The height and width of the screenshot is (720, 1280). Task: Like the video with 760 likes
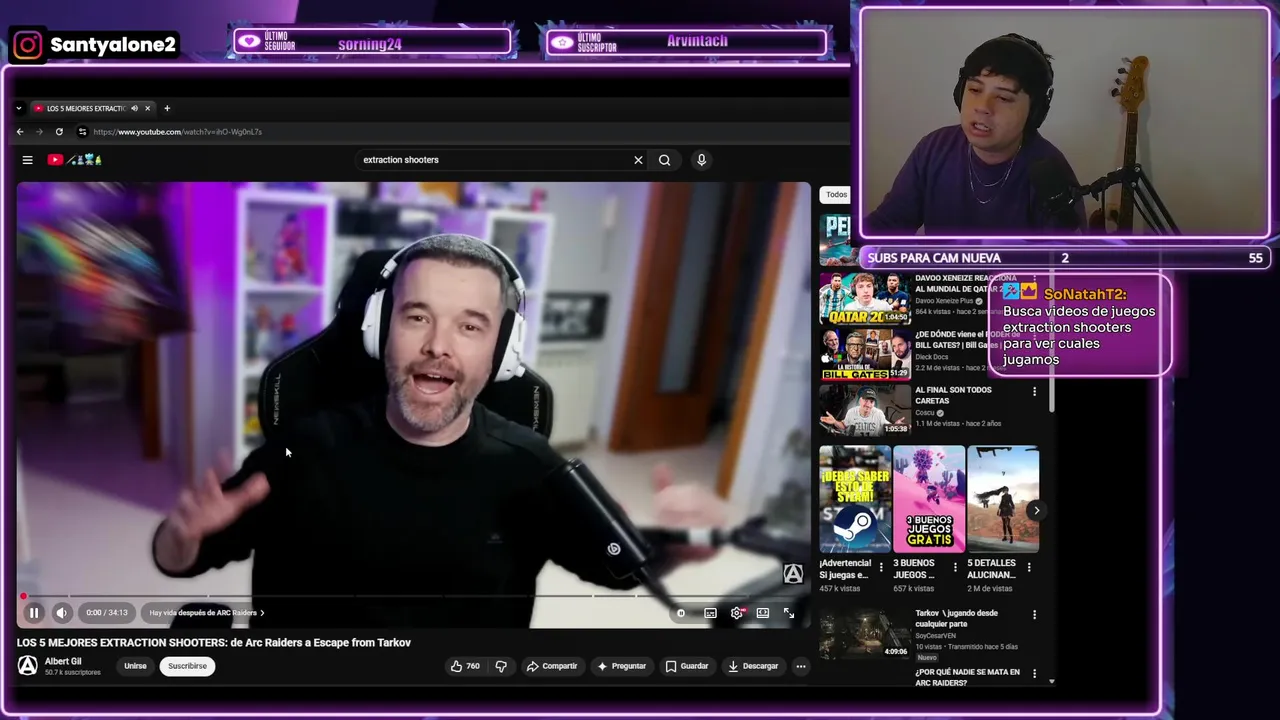point(465,666)
